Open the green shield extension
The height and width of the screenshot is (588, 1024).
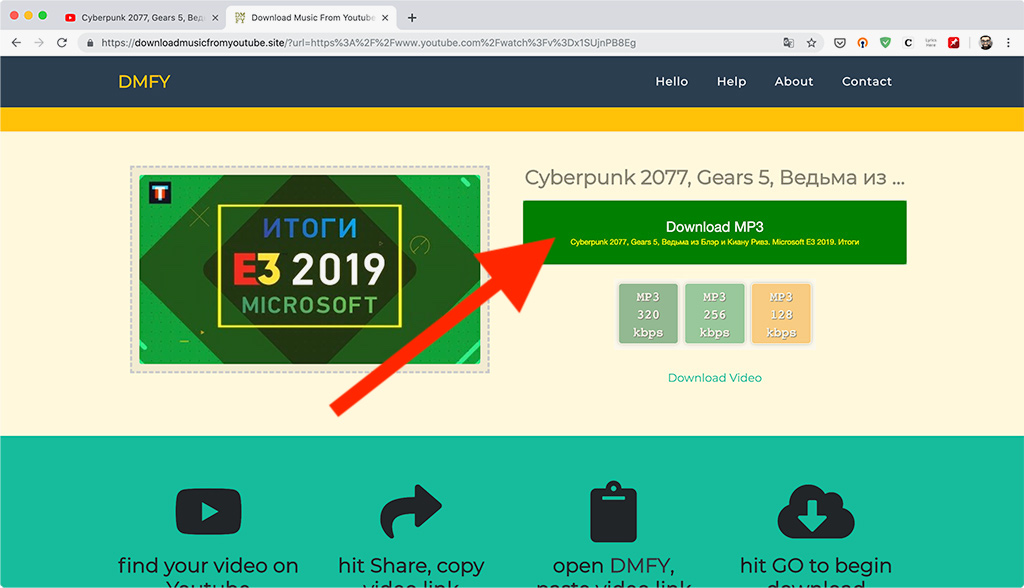click(x=885, y=43)
